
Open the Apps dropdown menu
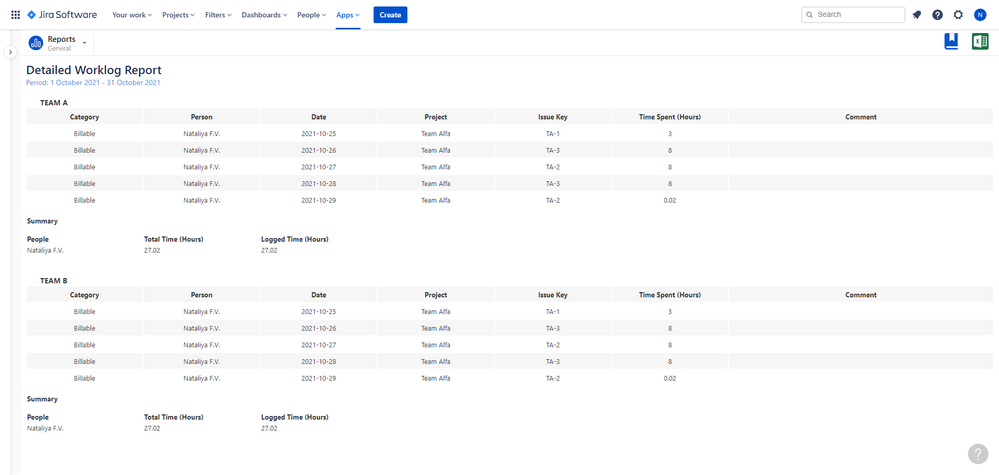coord(348,15)
